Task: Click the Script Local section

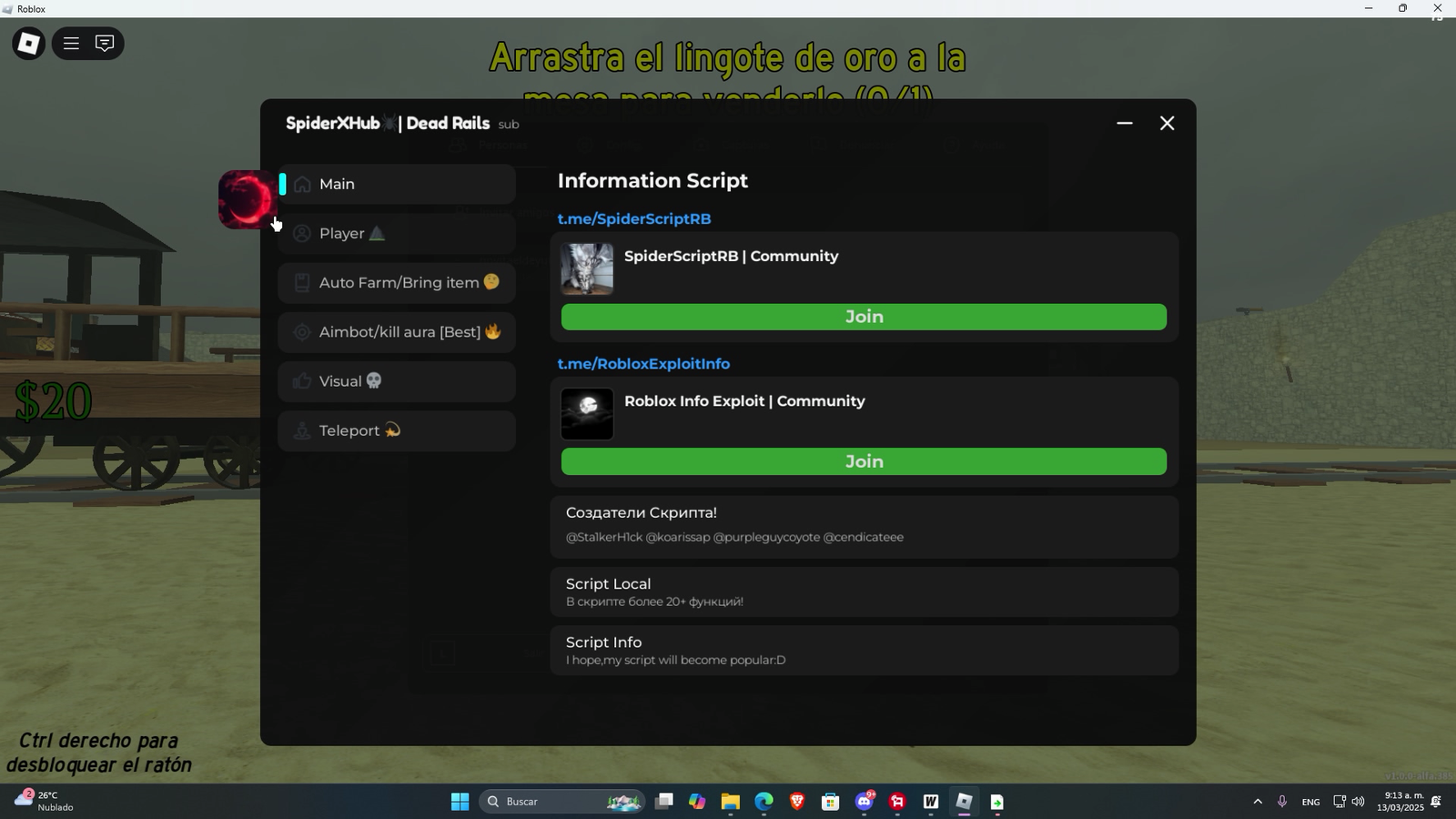Action: pyautogui.click(x=864, y=591)
